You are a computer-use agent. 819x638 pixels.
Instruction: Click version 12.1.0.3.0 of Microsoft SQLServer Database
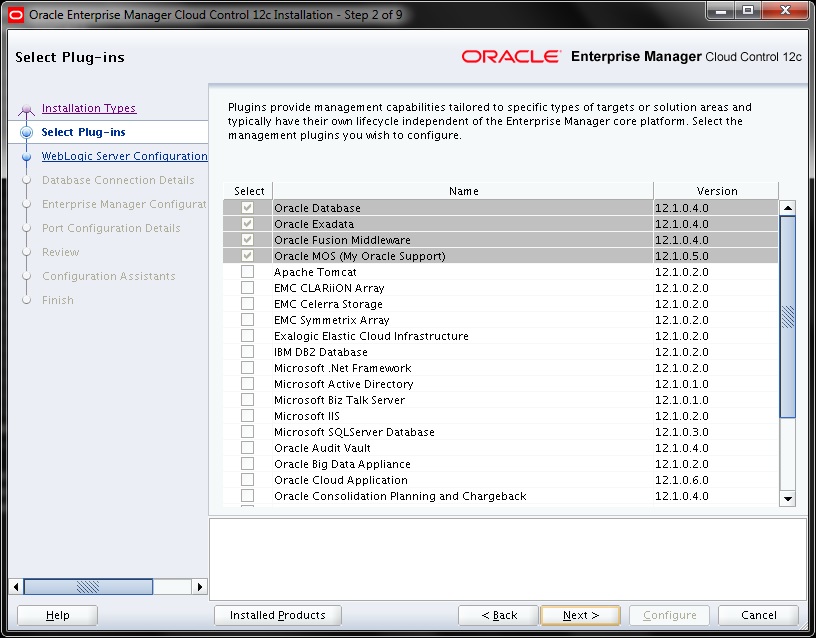click(682, 432)
